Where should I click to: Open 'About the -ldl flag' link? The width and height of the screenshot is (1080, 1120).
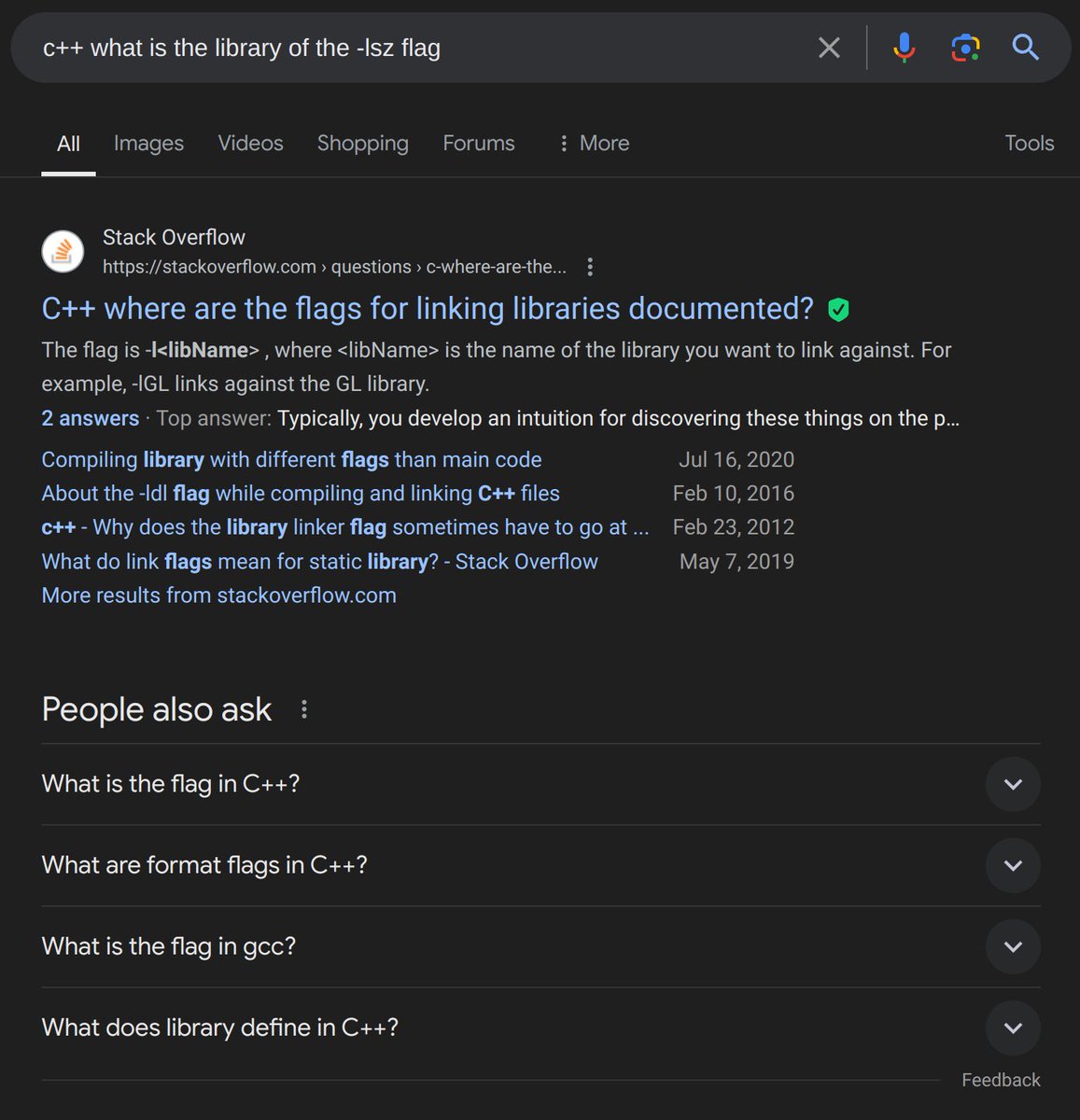(301, 493)
